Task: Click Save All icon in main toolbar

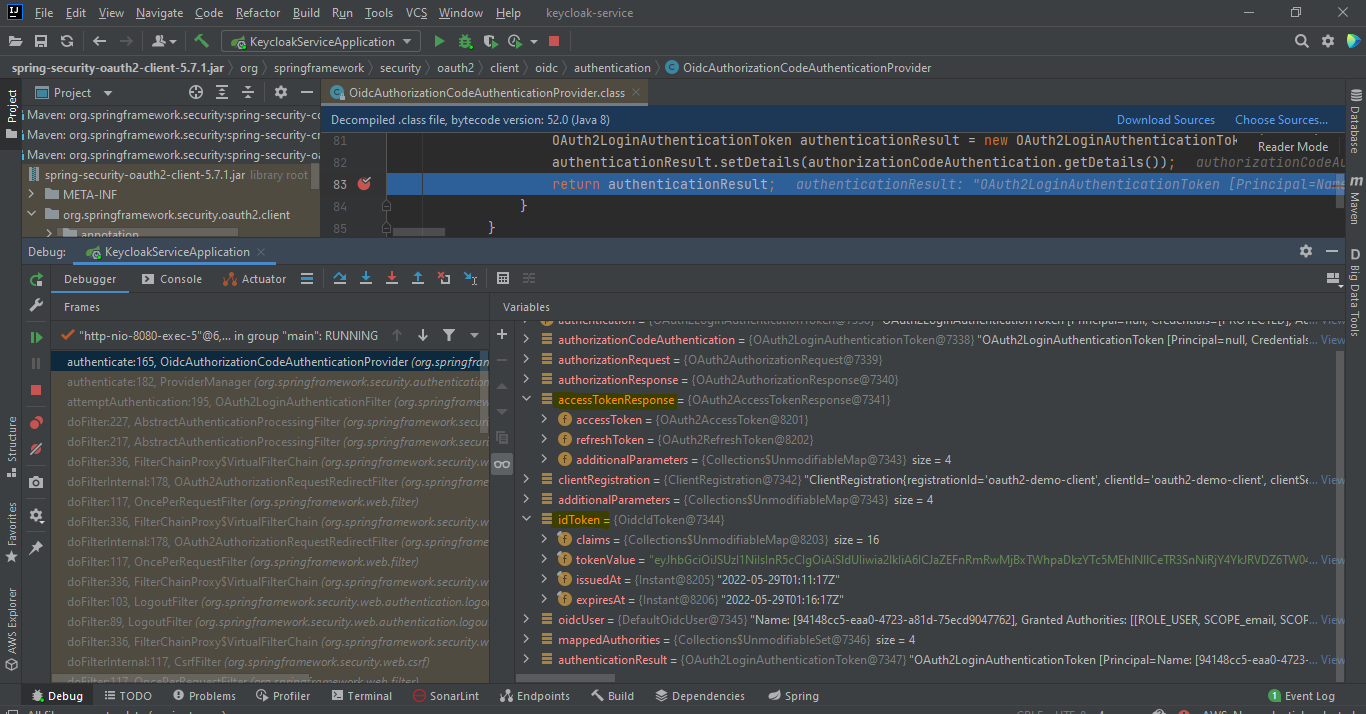Action: click(41, 41)
